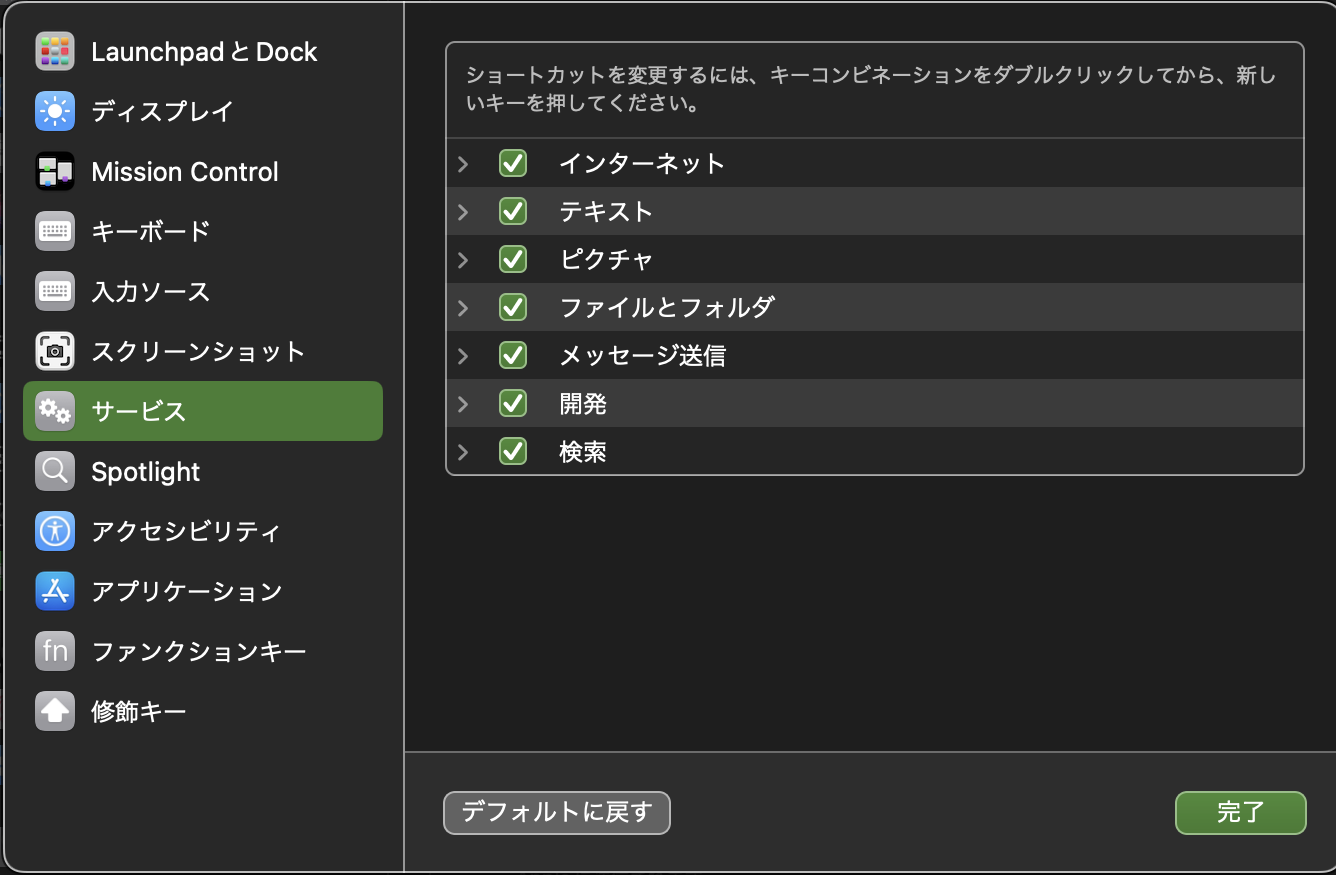The width and height of the screenshot is (1336, 875).
Task: Open the 入力ソース section
Action: click(x=150, y=291)
